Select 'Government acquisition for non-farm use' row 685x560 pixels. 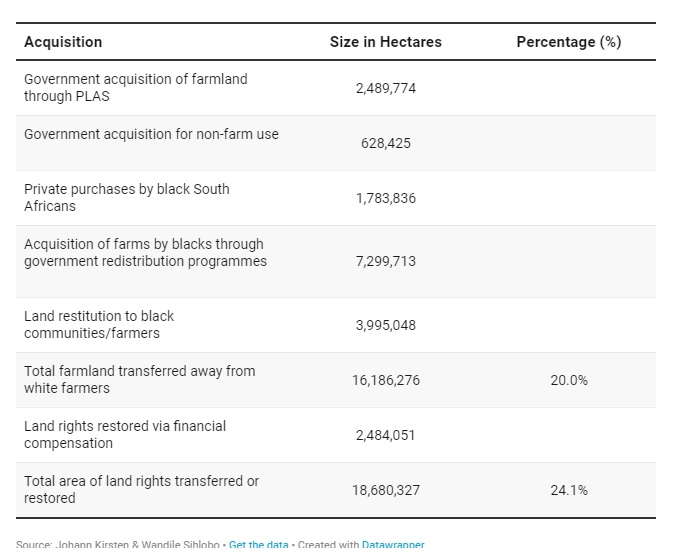click(x=151, y=134)
